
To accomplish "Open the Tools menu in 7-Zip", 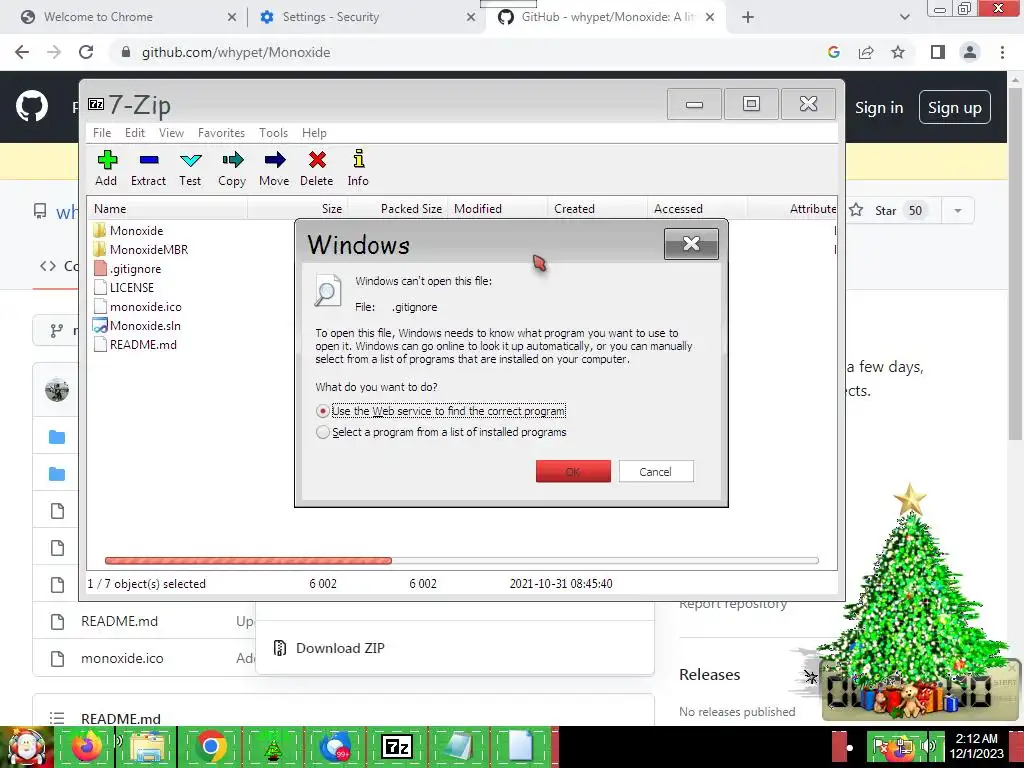I will coord(273,133).
